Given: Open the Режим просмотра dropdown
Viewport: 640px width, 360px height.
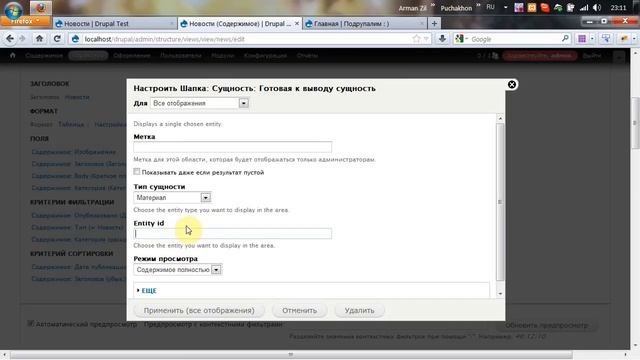Looking at the screenshot, I should [178, 270].
